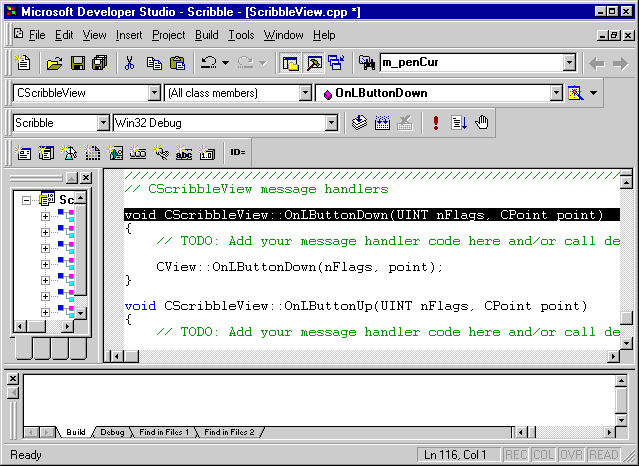This screenshot has width=639, height=466.
Task: Click the New Bitmap resource icon
Action: click(115, 153)
